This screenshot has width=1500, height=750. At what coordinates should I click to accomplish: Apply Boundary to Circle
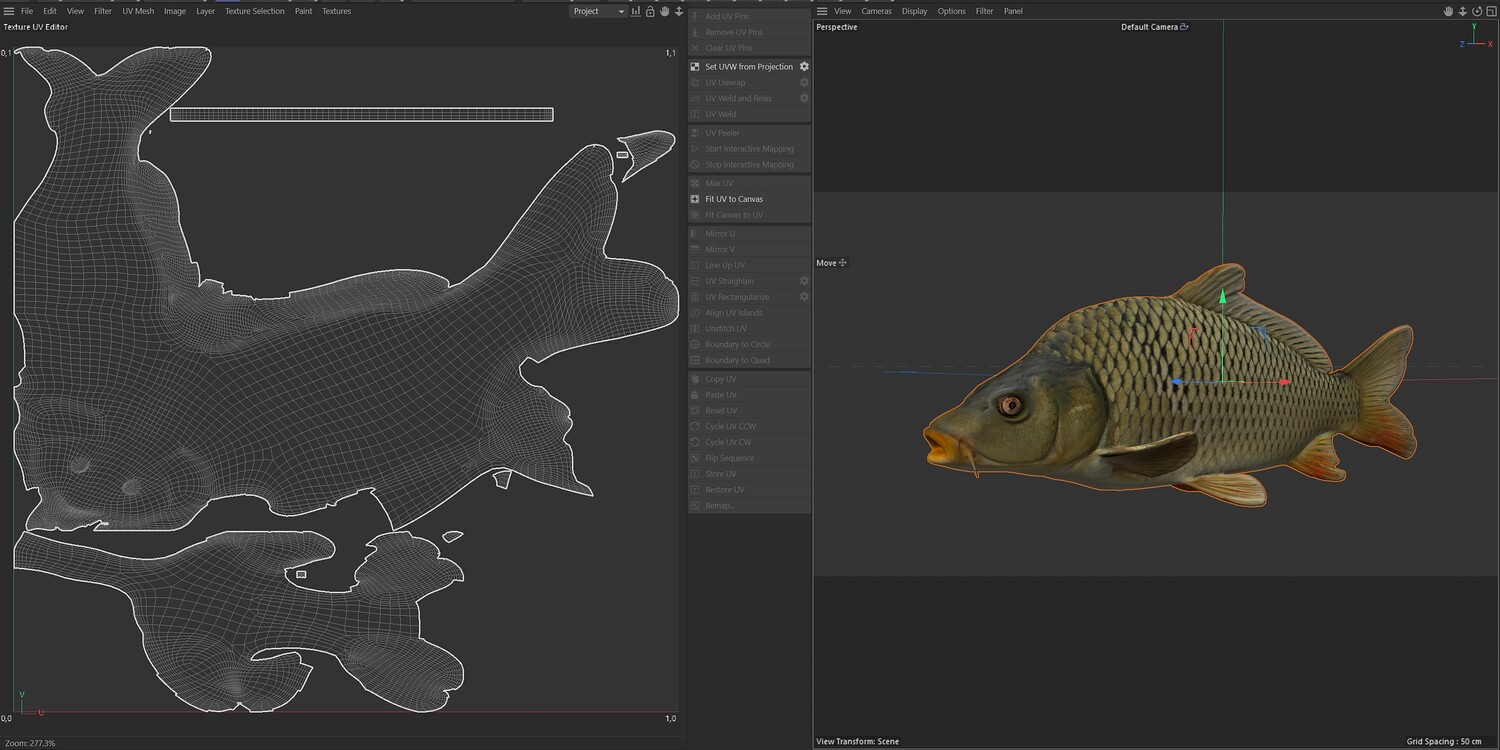pos(750,345)
